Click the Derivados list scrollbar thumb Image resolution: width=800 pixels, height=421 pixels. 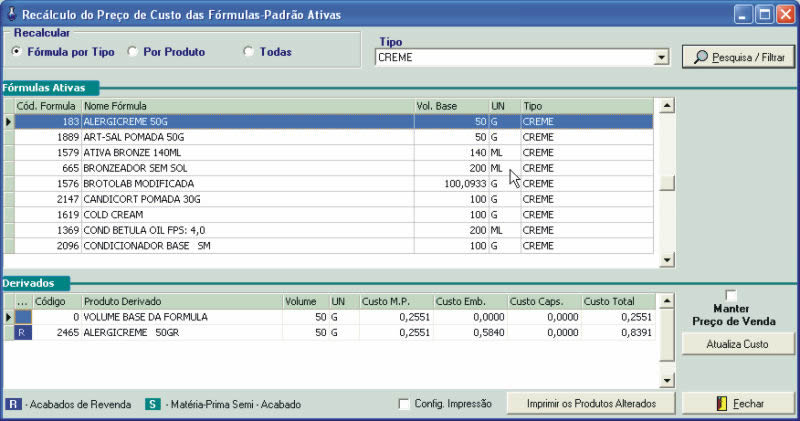coord(667,335)
